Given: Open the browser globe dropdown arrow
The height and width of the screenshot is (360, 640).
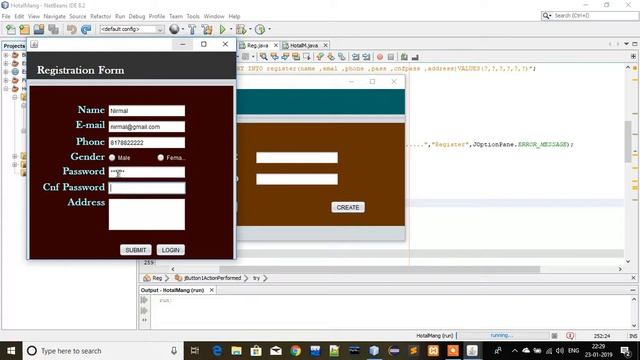Looking at the screenshot, I should pyautogui.click(x=182, y=29).
